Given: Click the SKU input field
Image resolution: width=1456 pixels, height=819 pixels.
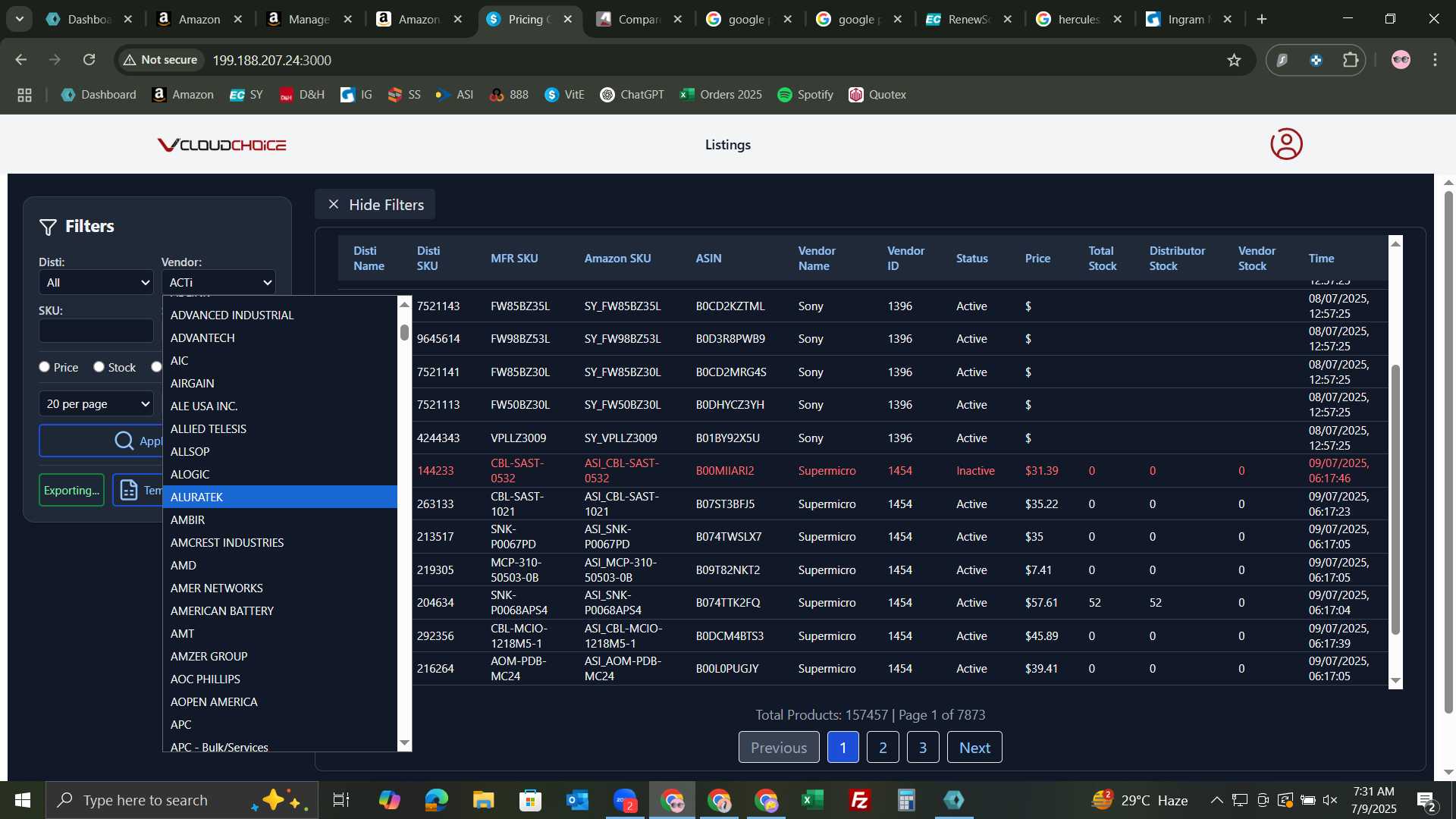Looking at the screenshot, I should 96,331.
